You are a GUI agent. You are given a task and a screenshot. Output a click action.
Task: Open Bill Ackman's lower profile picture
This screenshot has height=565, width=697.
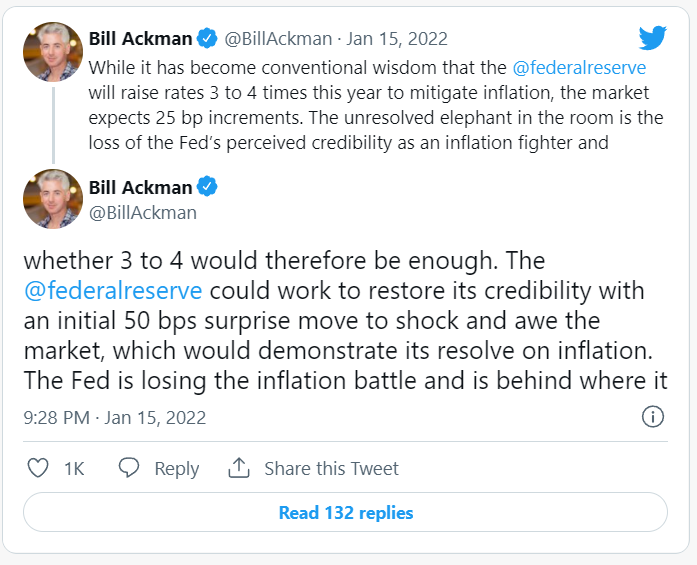[53, 199]
